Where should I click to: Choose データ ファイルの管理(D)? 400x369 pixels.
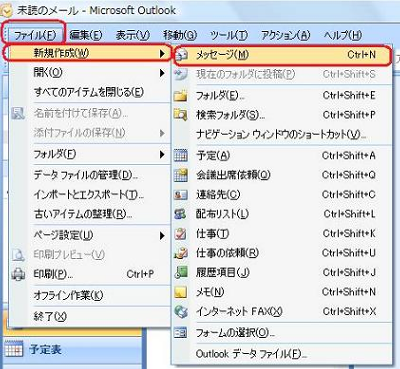[86, 175]
